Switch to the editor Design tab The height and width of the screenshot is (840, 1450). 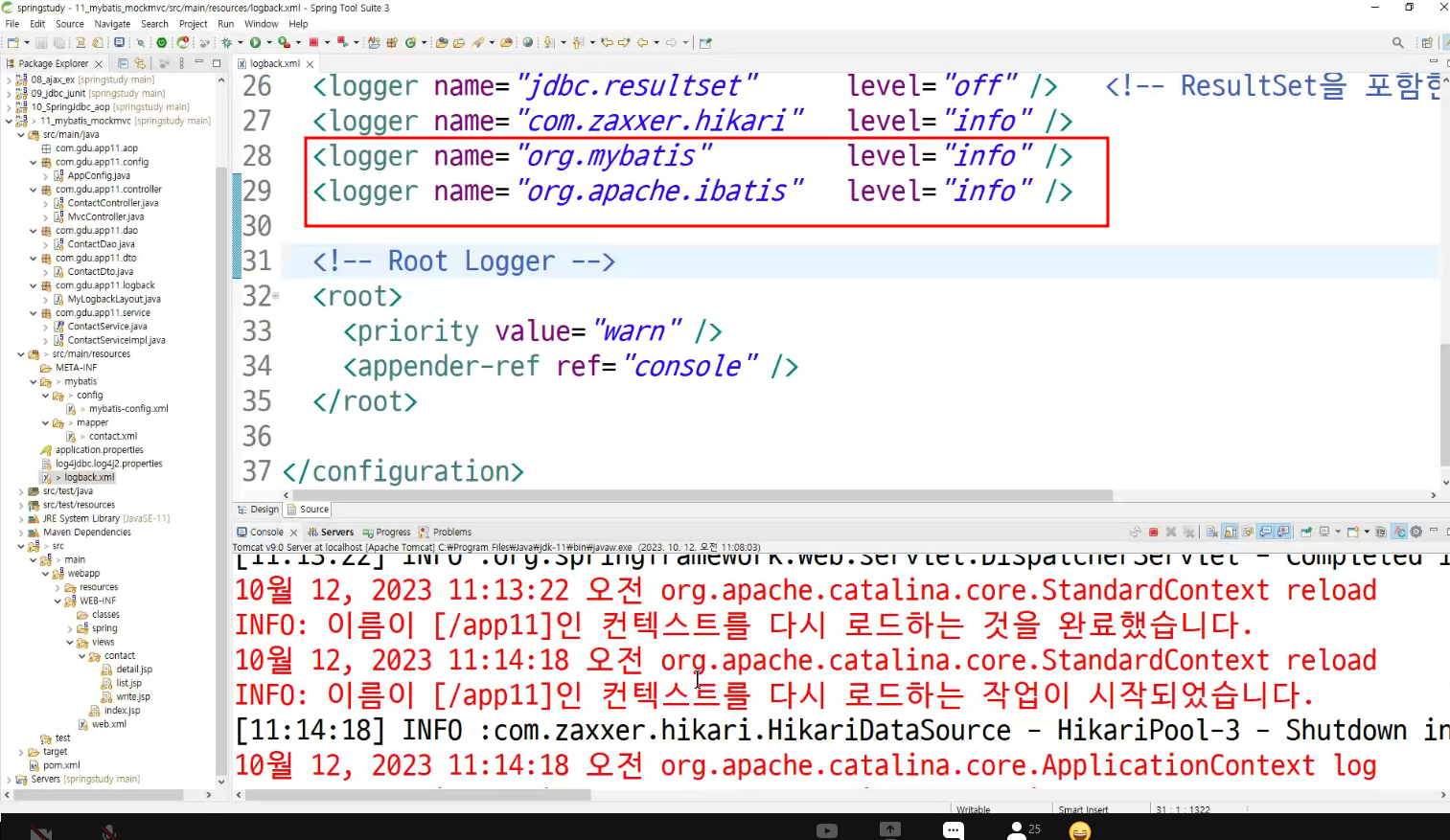258,510
